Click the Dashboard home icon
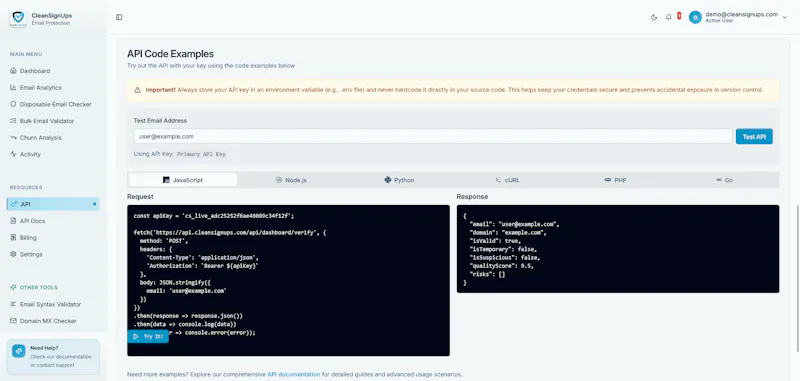Screen dimensions: 800x381 pyautogui.click(x=13, y=71)
